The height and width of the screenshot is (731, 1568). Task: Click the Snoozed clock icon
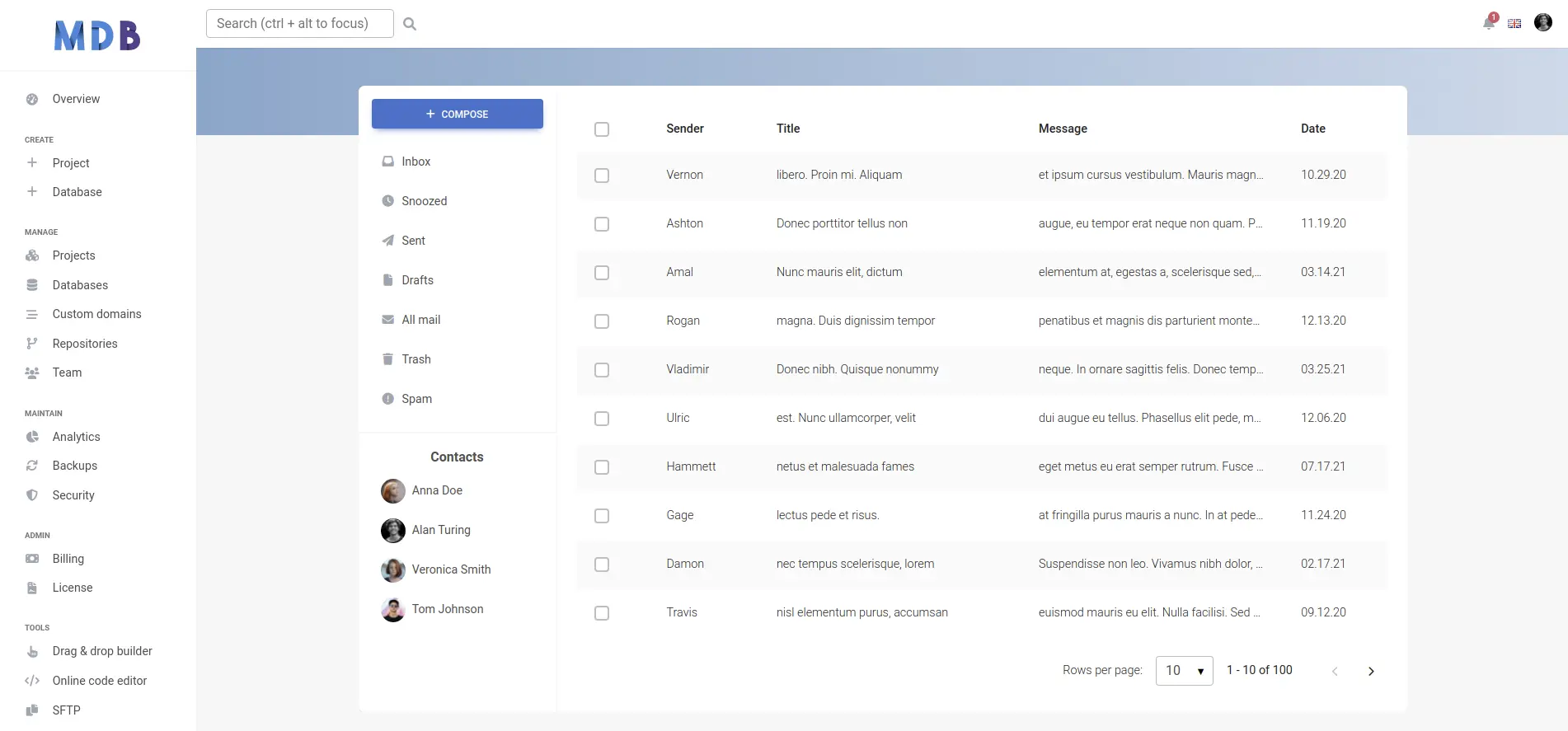(x=387, y=201)
